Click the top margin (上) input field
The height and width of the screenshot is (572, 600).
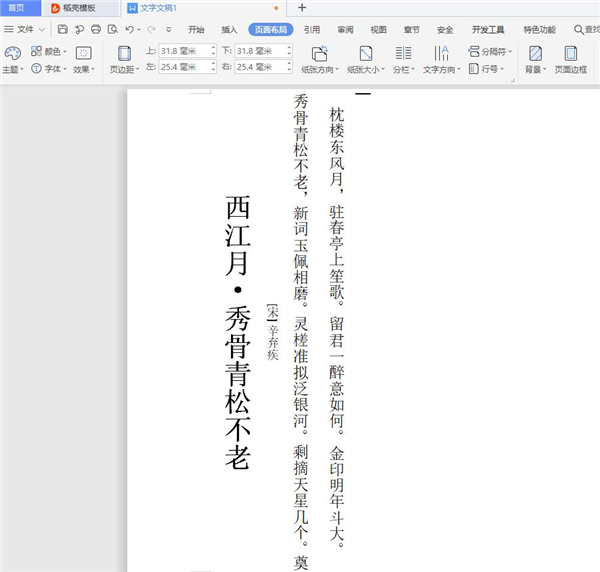[x=183, y=50]
